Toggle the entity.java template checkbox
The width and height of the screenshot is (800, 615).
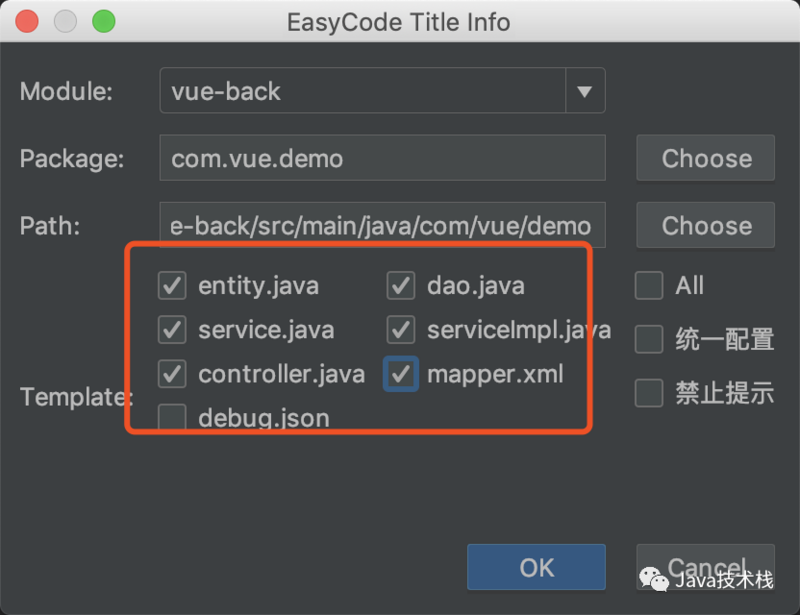(173, 286)
